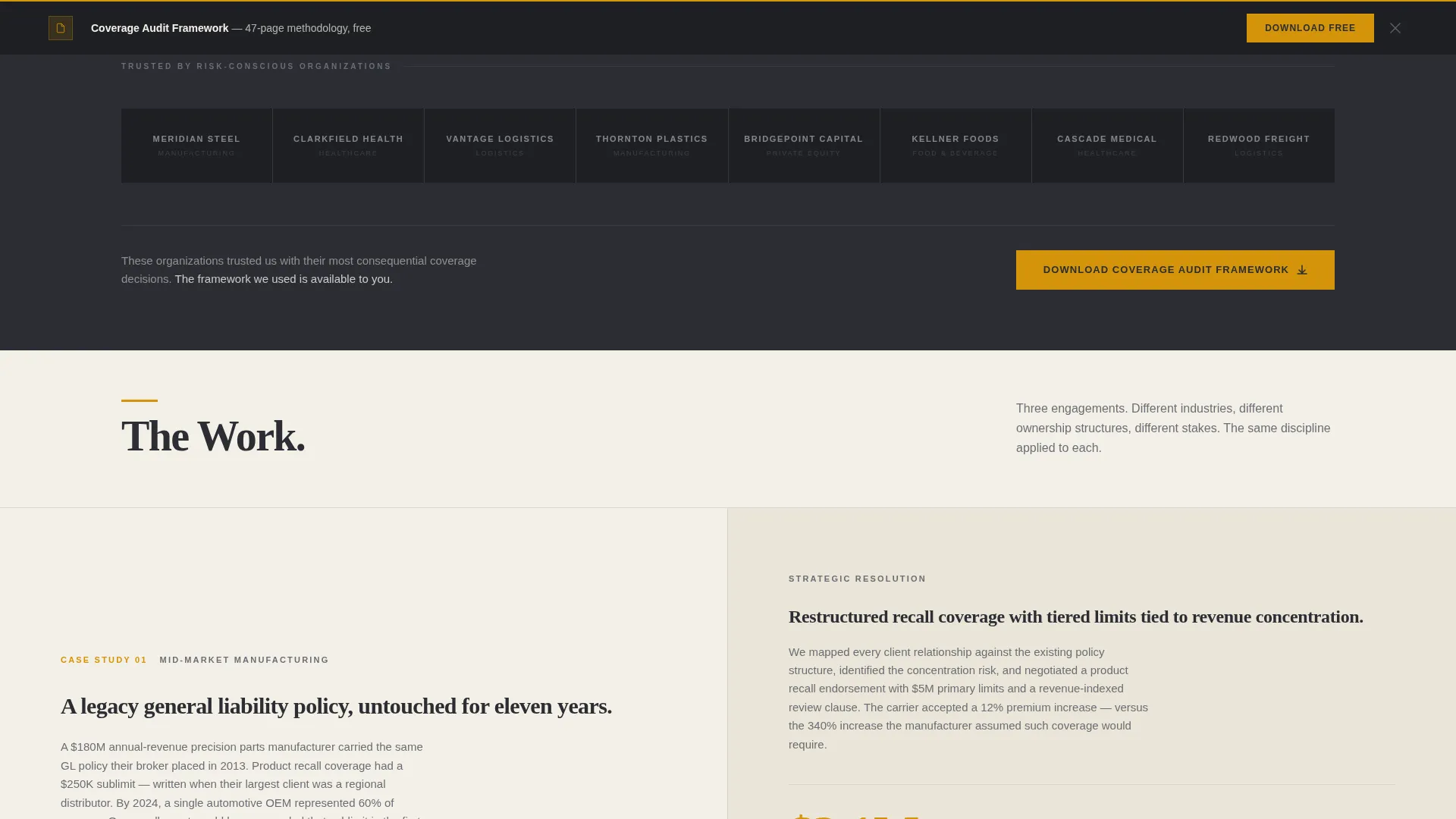1456x819 pixels.
Task: Click the 'Coverage Audit Framework' banner title
Action: [159, 28]
